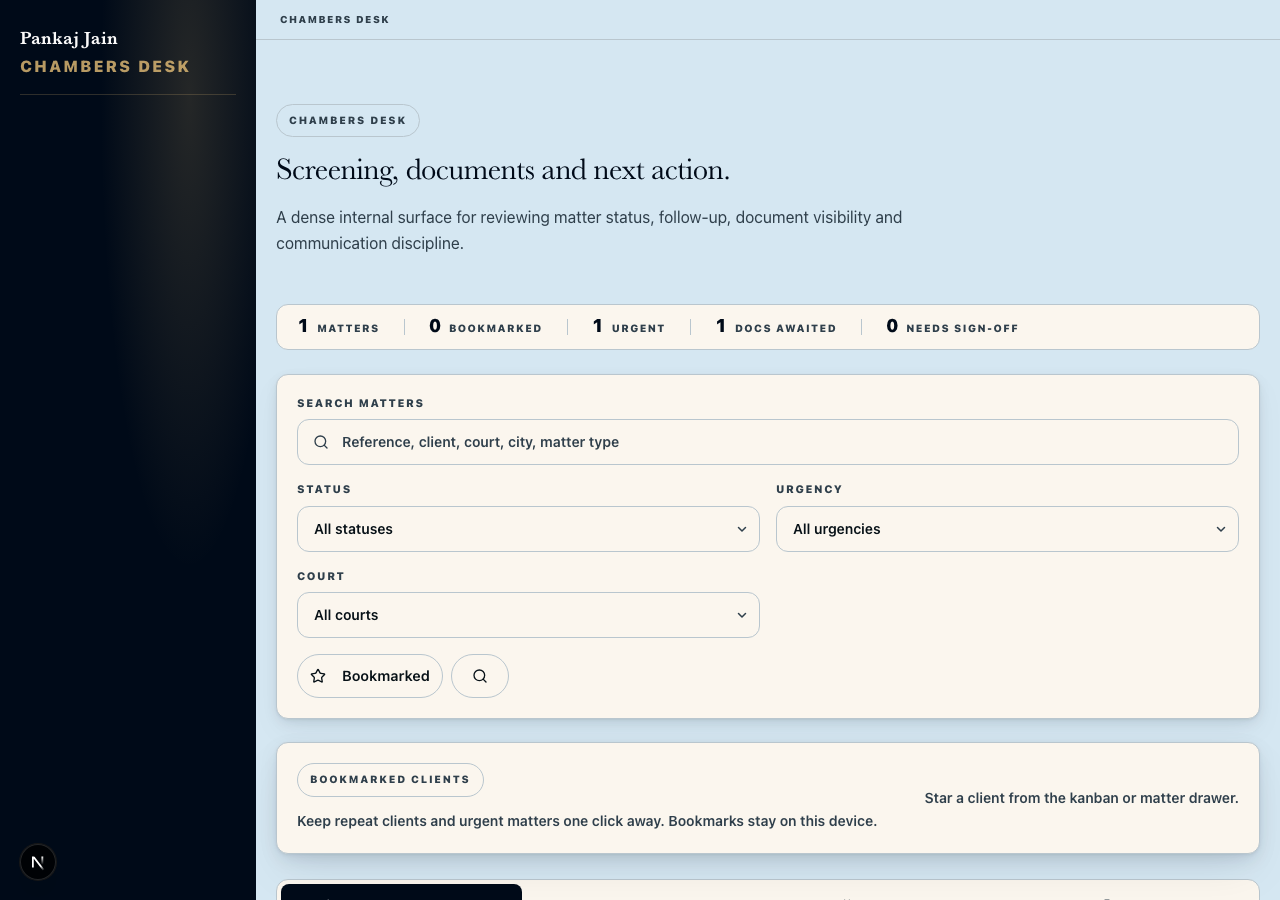Click the magnifier icon inside search field
This screenshot has width=1280, height=900.
[321, 442]
